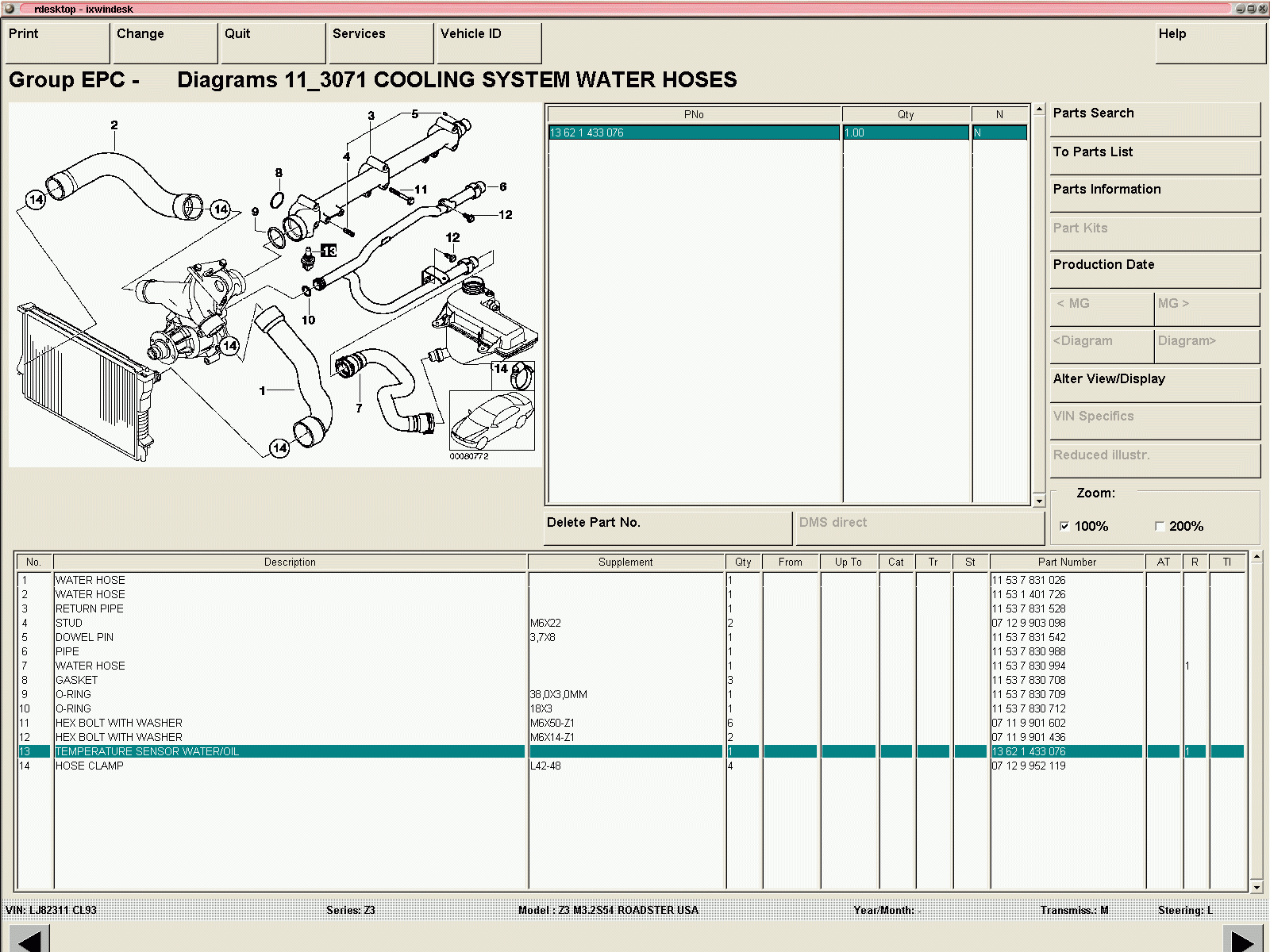
Task: Select the STUD row
Action: [631, 623]
